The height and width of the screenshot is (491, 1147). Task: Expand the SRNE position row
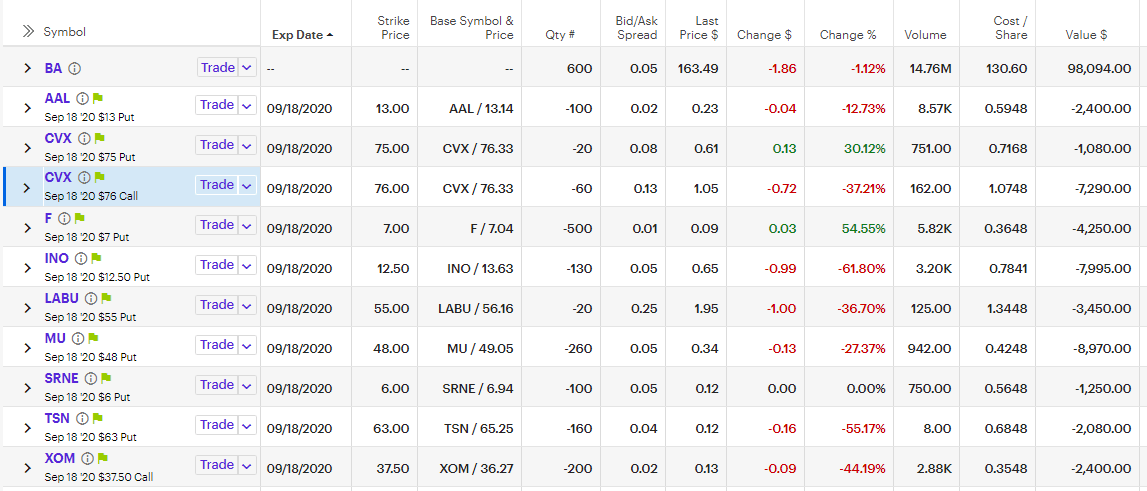28,388
